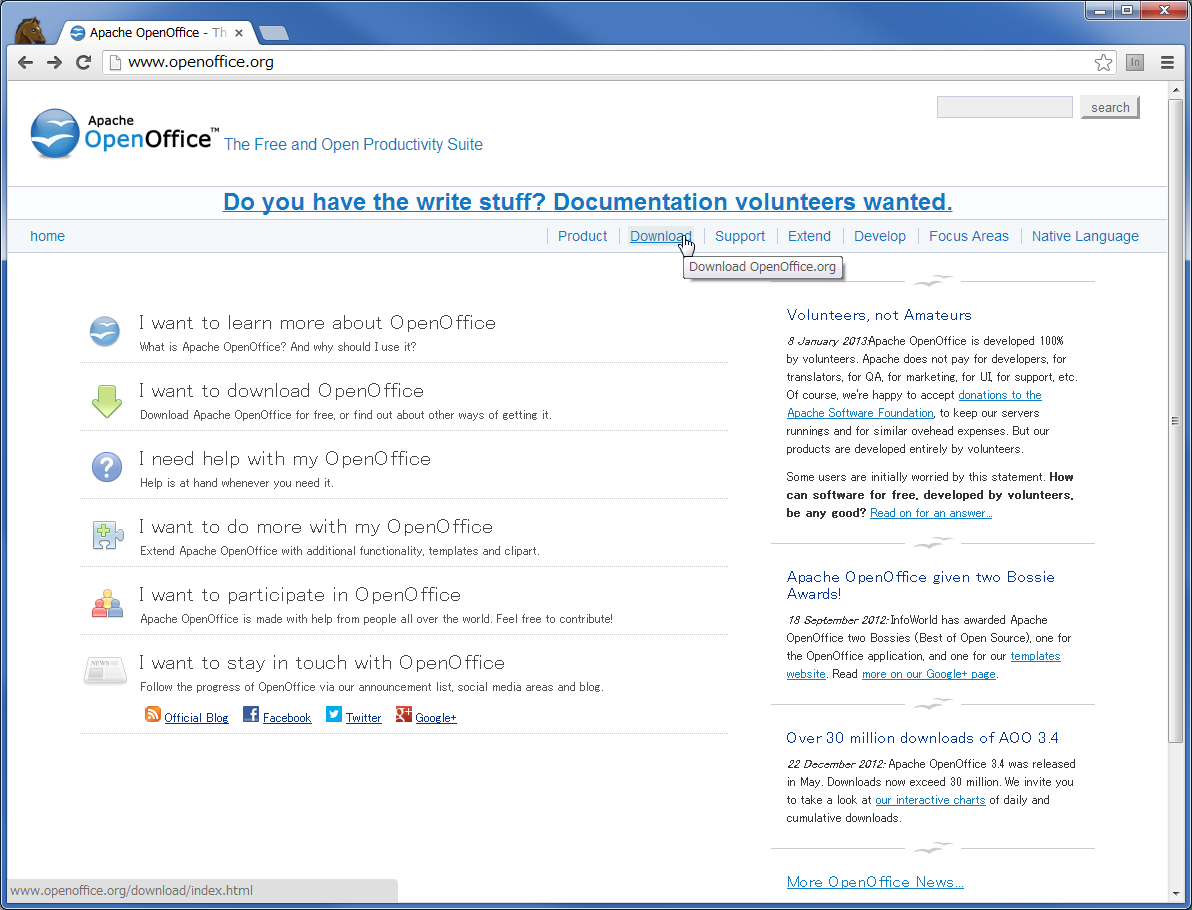This screenshot has height=910, width=1192.
Task: Open 'I want to do more with my OpenOffice'
Action: coord(315,527)
